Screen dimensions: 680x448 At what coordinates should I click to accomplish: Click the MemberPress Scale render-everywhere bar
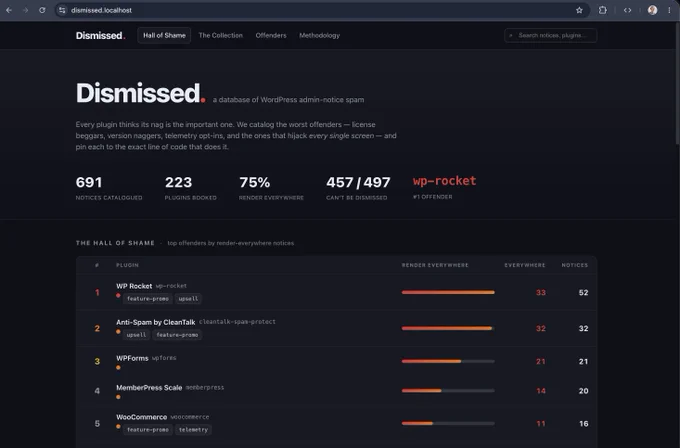pyautogui.click(x=448, y=391)
